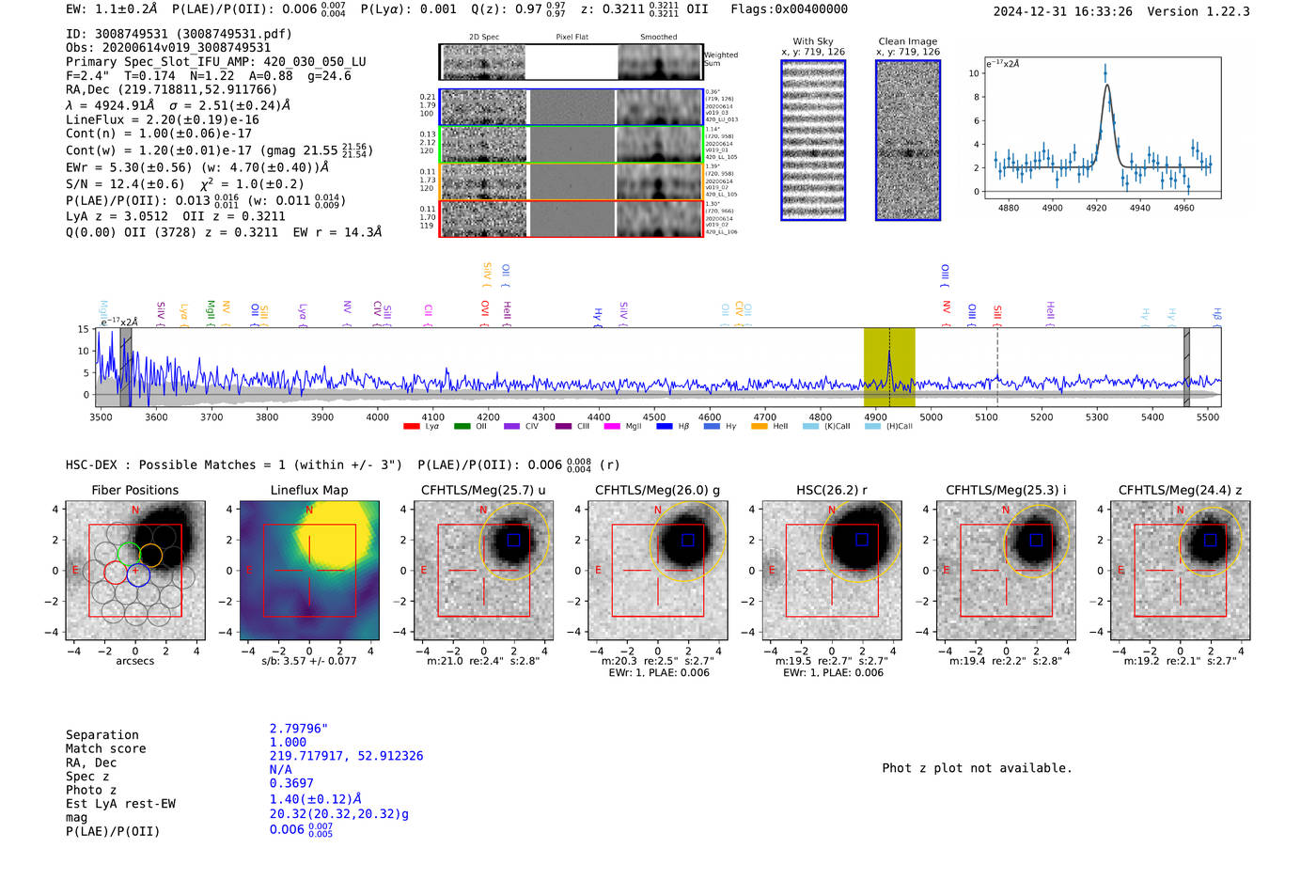The height and width of the screenshot is (896, 1316).
Task: Click the Est LyA rest-EW value 1.40(±0.12)Å
Action: tap(316, 799)
